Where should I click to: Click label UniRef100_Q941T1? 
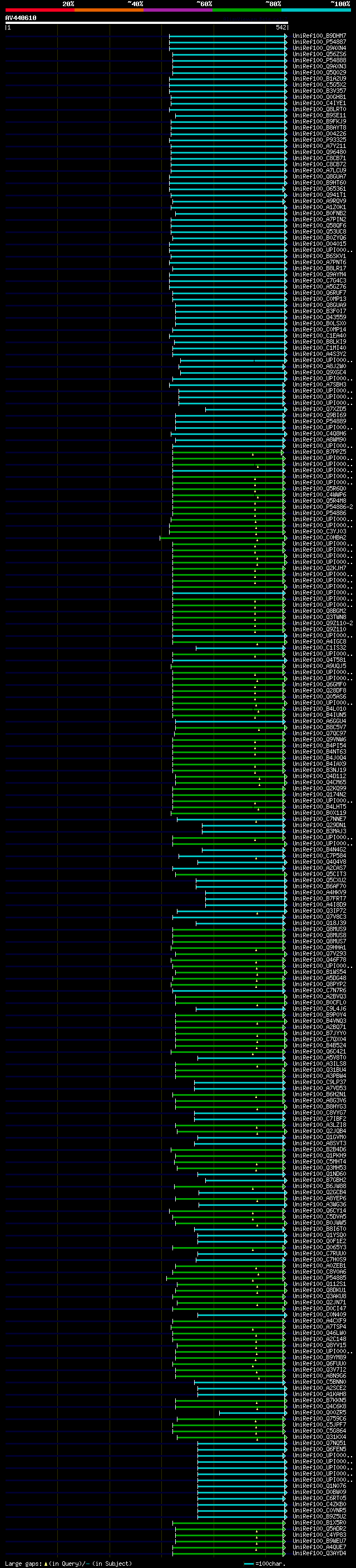tap(319, 195)
